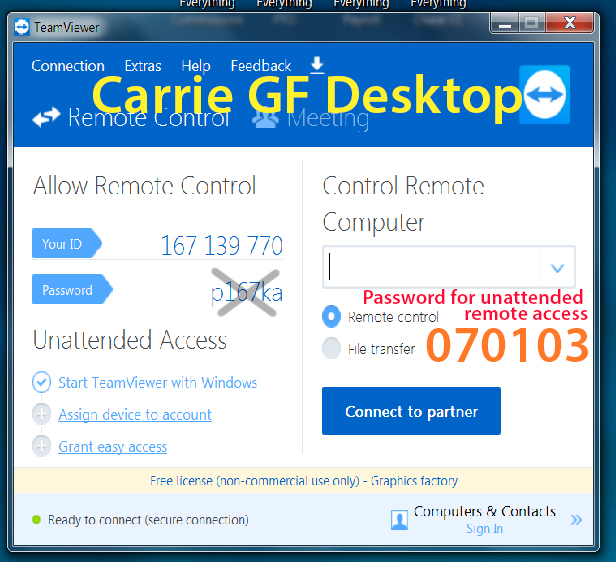Open the Extras menu
This screenshot has width=616, height=562.
coord(143,66)
